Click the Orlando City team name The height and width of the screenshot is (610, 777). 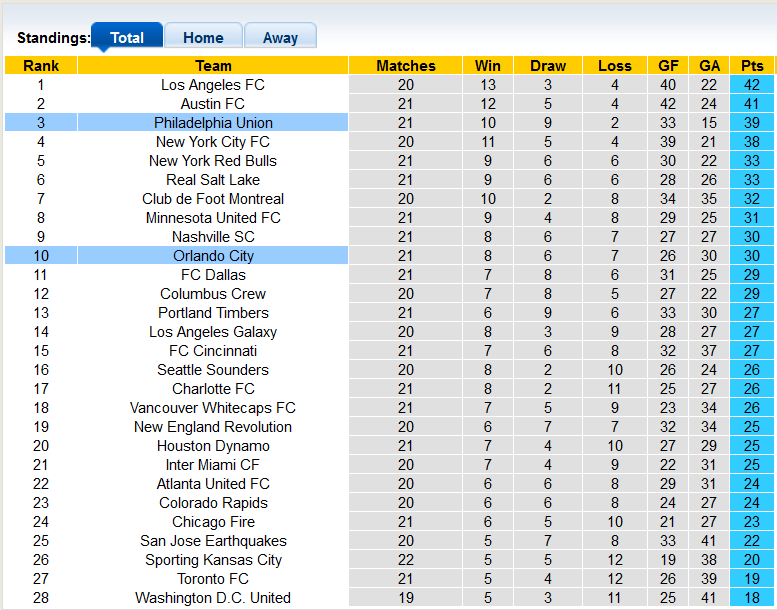(x=213, y=256)
